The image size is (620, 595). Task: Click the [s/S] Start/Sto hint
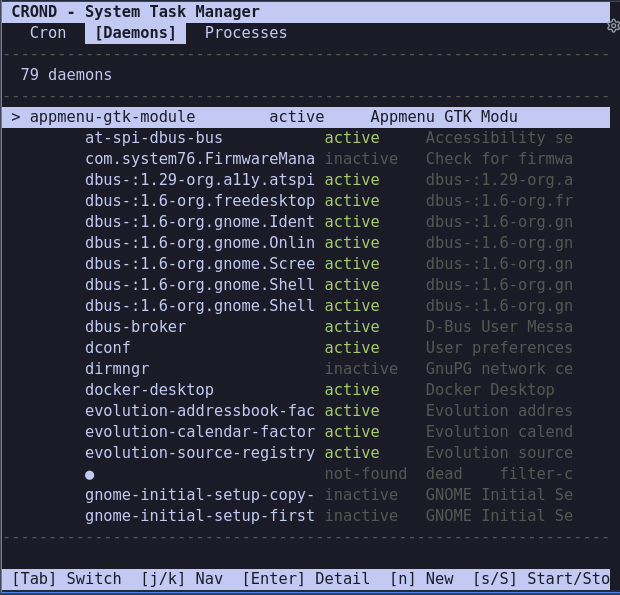(x=541, y=579)
